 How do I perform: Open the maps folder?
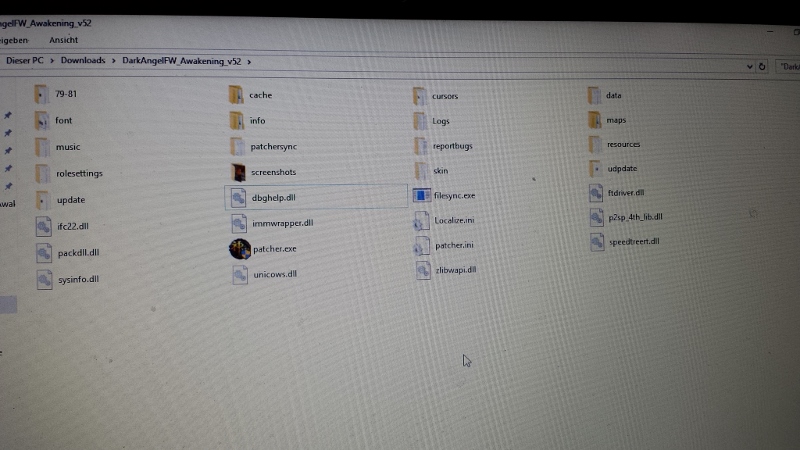pyautogui.click(x=614, y=121)
